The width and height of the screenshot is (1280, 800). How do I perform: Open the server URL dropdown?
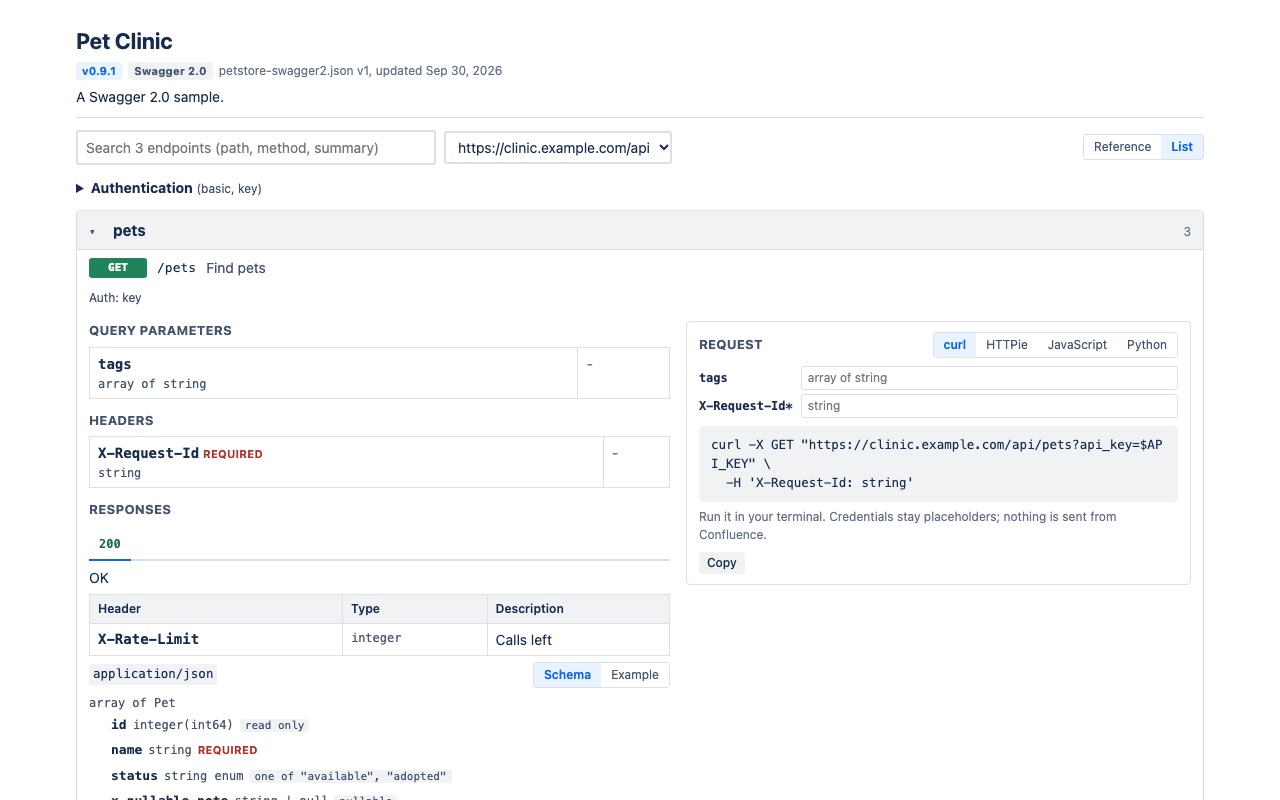click(558, 148)
